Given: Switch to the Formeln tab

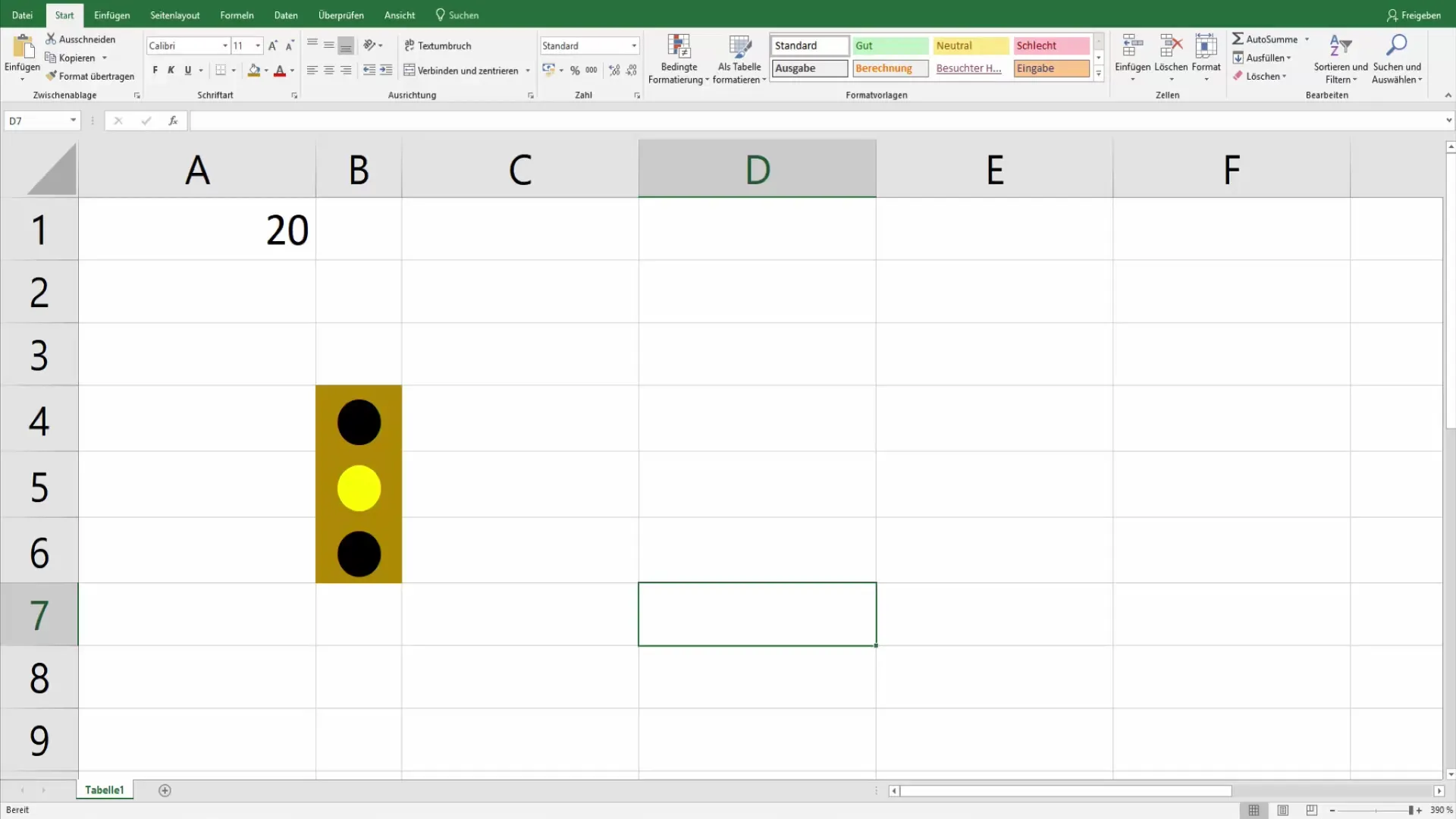Looking at the screenshot, I should pos(237,15).
